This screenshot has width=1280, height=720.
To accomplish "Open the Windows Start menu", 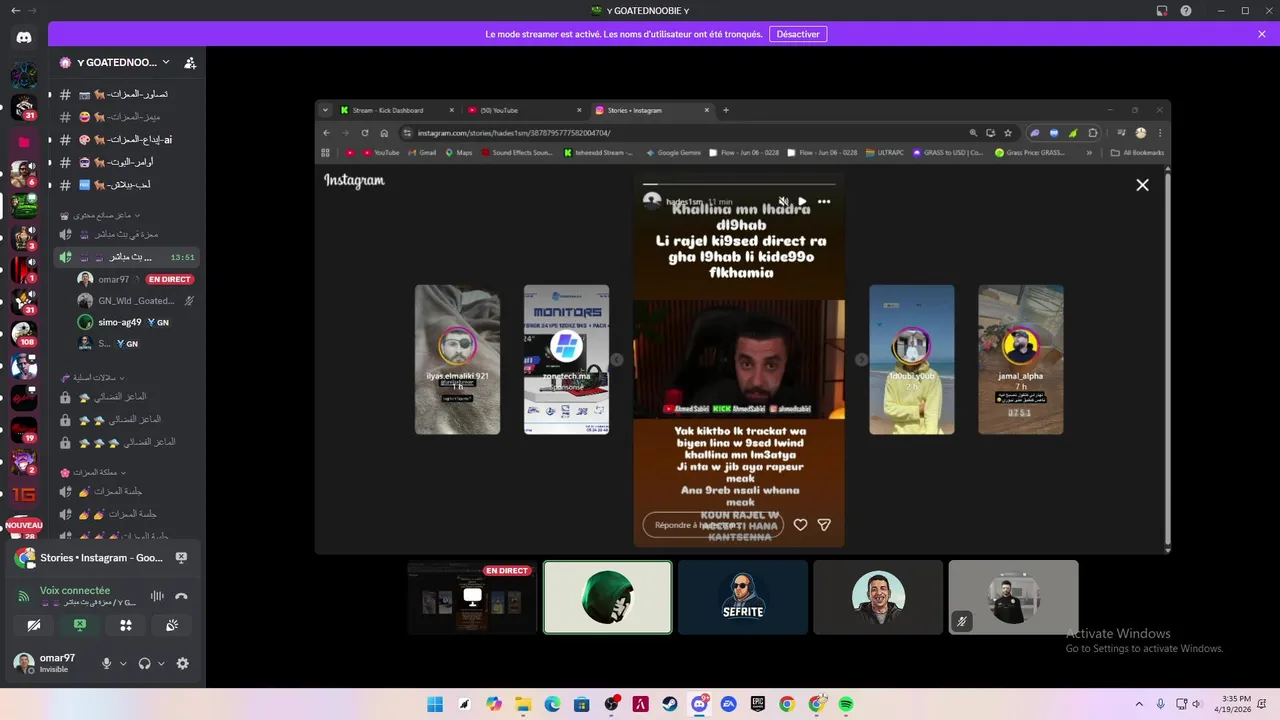I will pyautogui.click(x=435, y=704).
